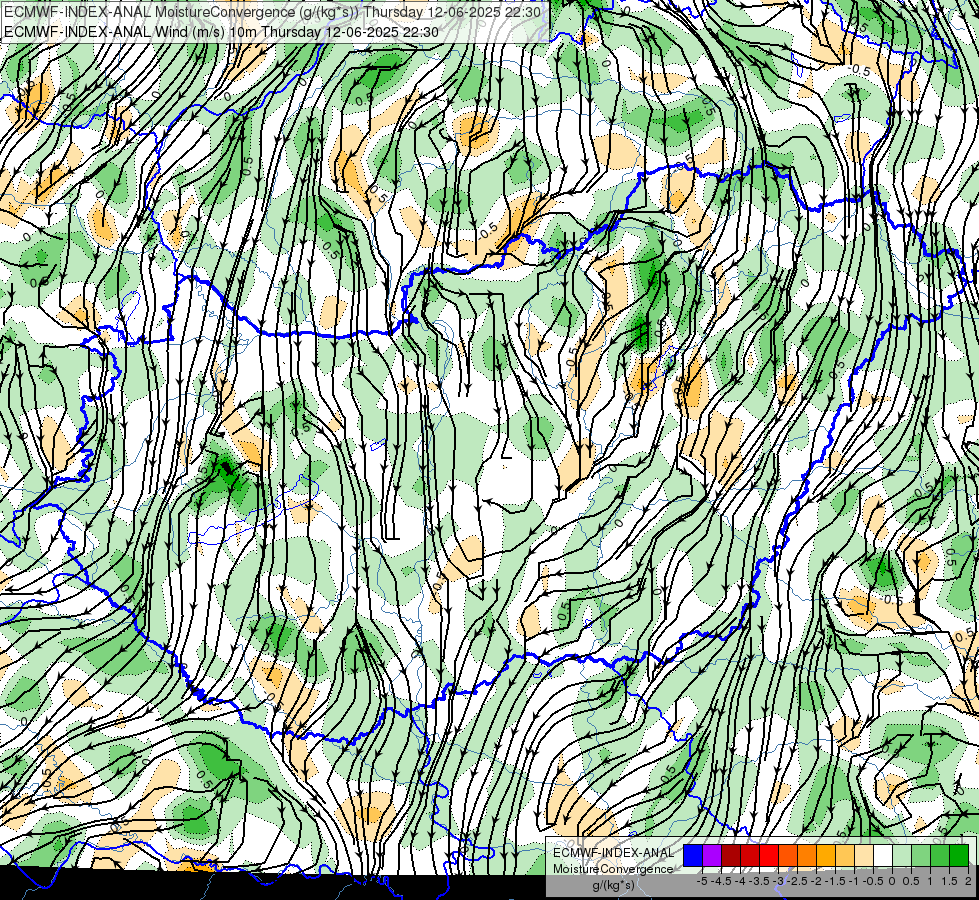Click the pale peach swatch between -1 and -0.5
The image size is (979, 900).
pyautogui.click(x=864, y=856)
